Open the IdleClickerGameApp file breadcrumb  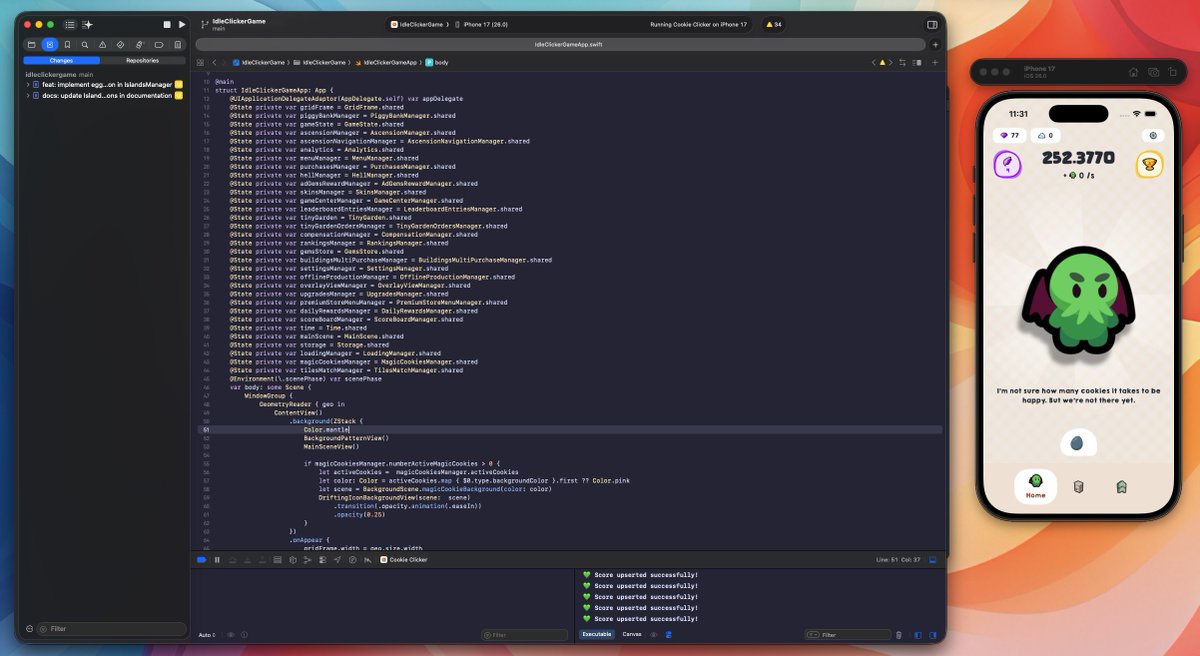(x=386, y=62)
